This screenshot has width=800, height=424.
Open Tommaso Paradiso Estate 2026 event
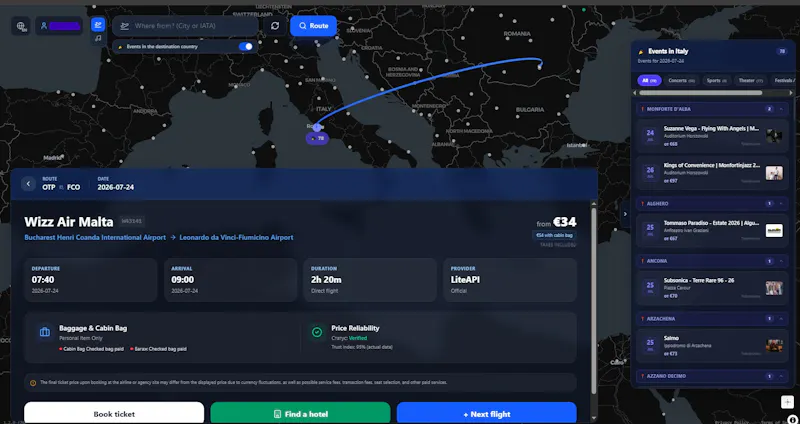(x=713, y=231)
